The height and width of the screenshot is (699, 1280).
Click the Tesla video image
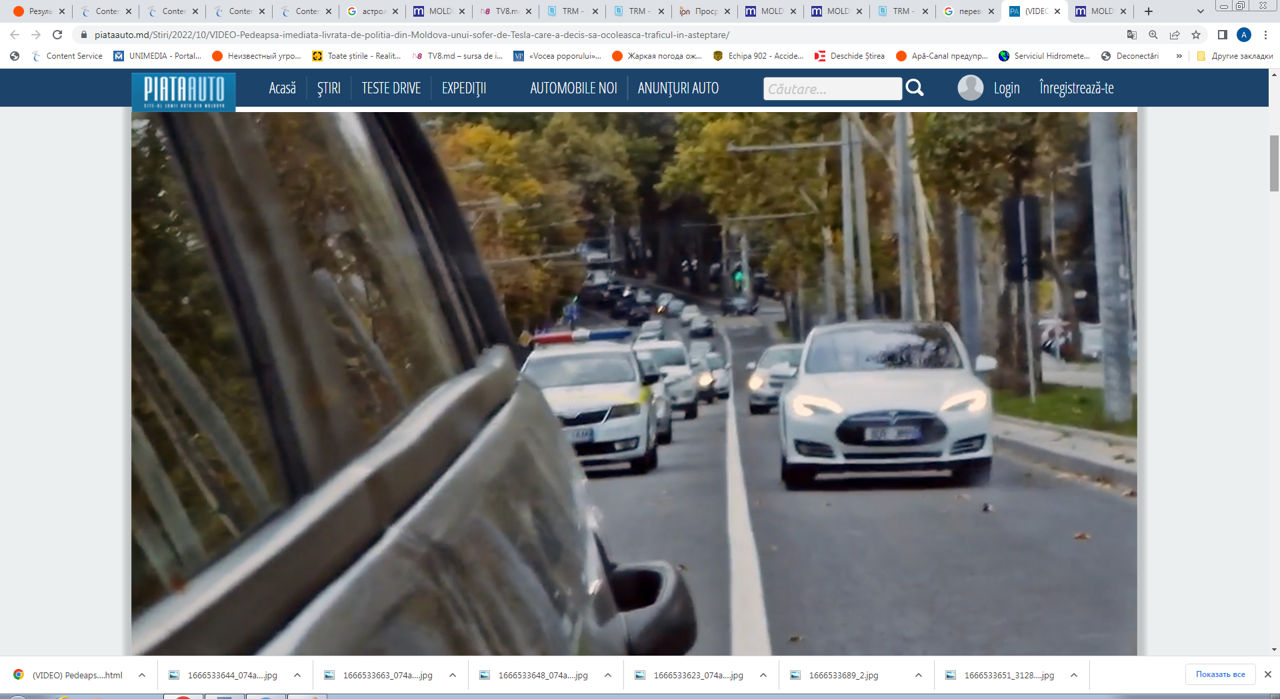click(x=634, y=383)
